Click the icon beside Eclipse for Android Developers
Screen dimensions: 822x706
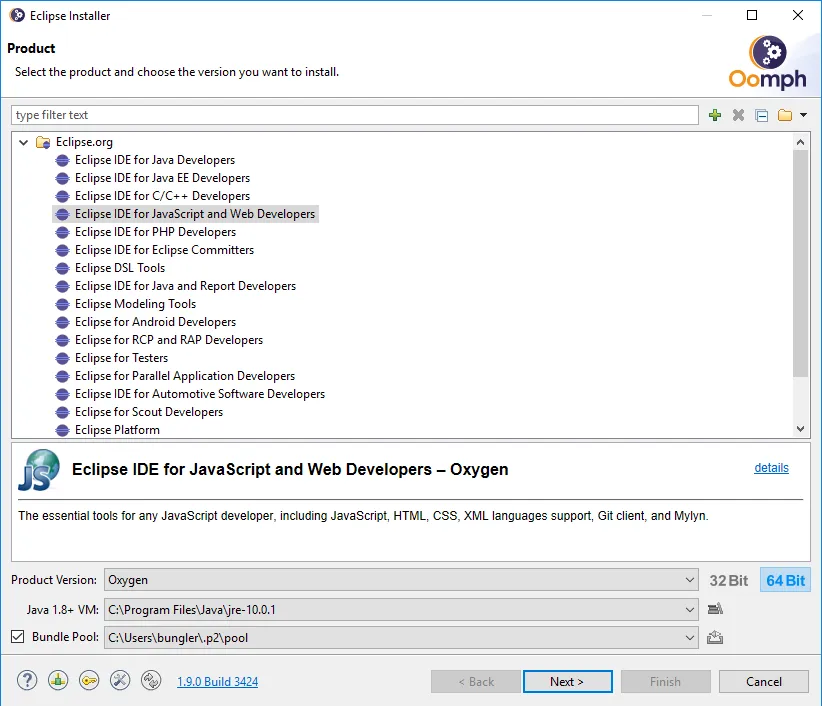62,322
